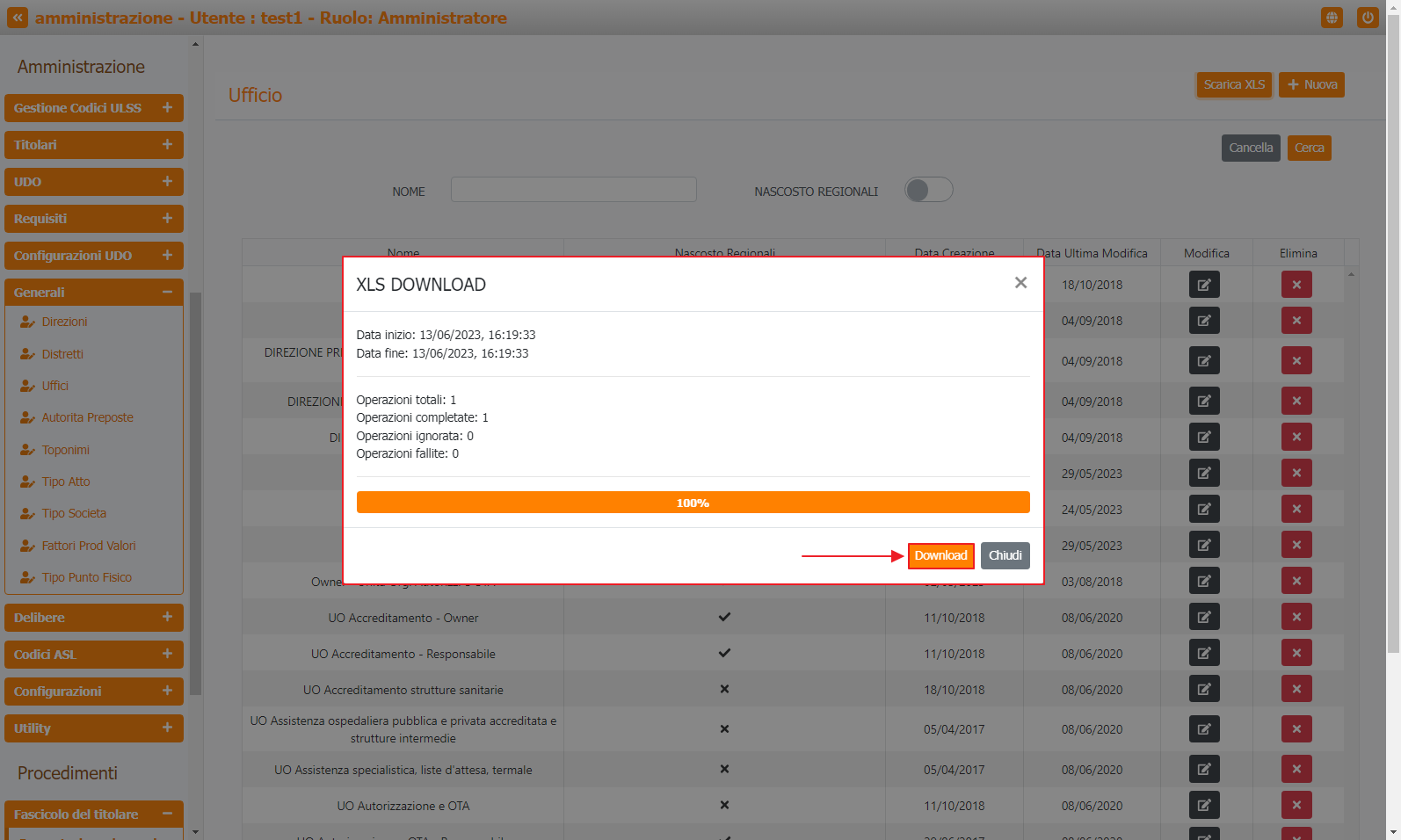Click edit icon for UO Accreditamento strutture sanitarie
The width and height of the screenshot is (1401, 840).
pos(1203,689)
